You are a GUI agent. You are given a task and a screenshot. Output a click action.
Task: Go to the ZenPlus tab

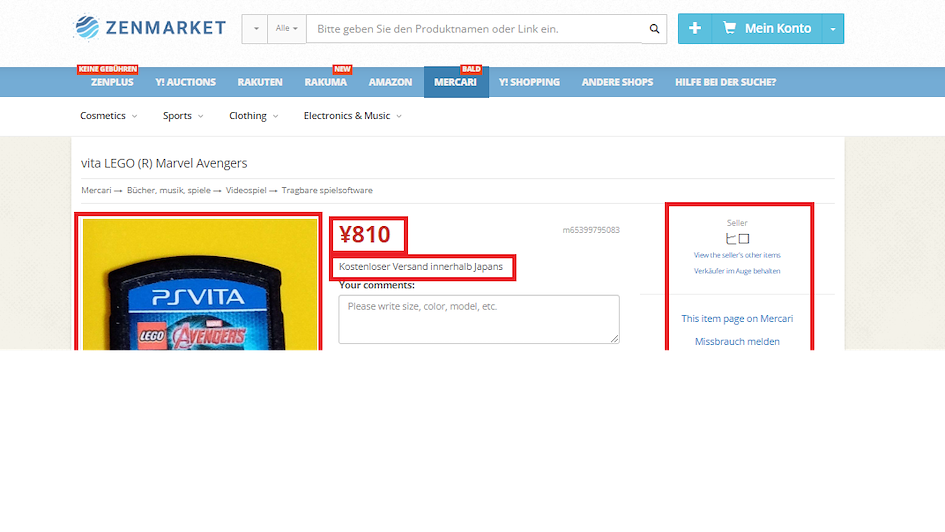pyautogui.click(x=112, y=82)
